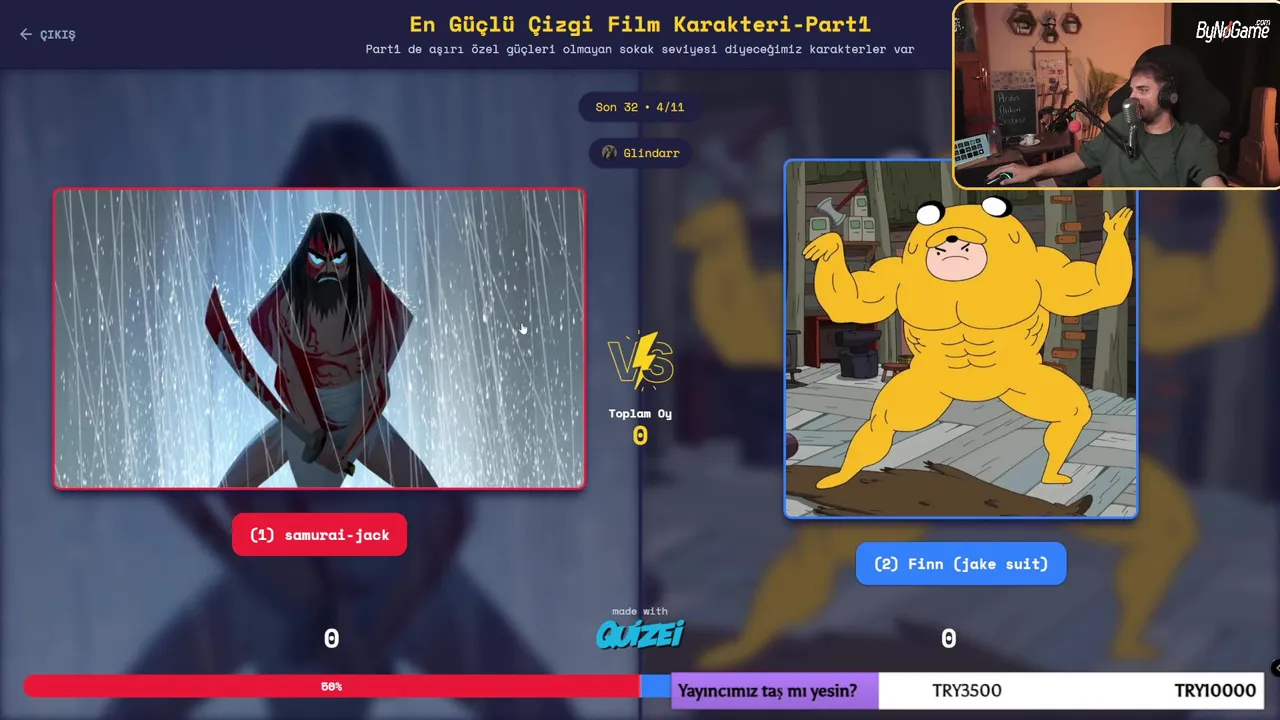Click the TRY3500 donation amount

[966, 691]
